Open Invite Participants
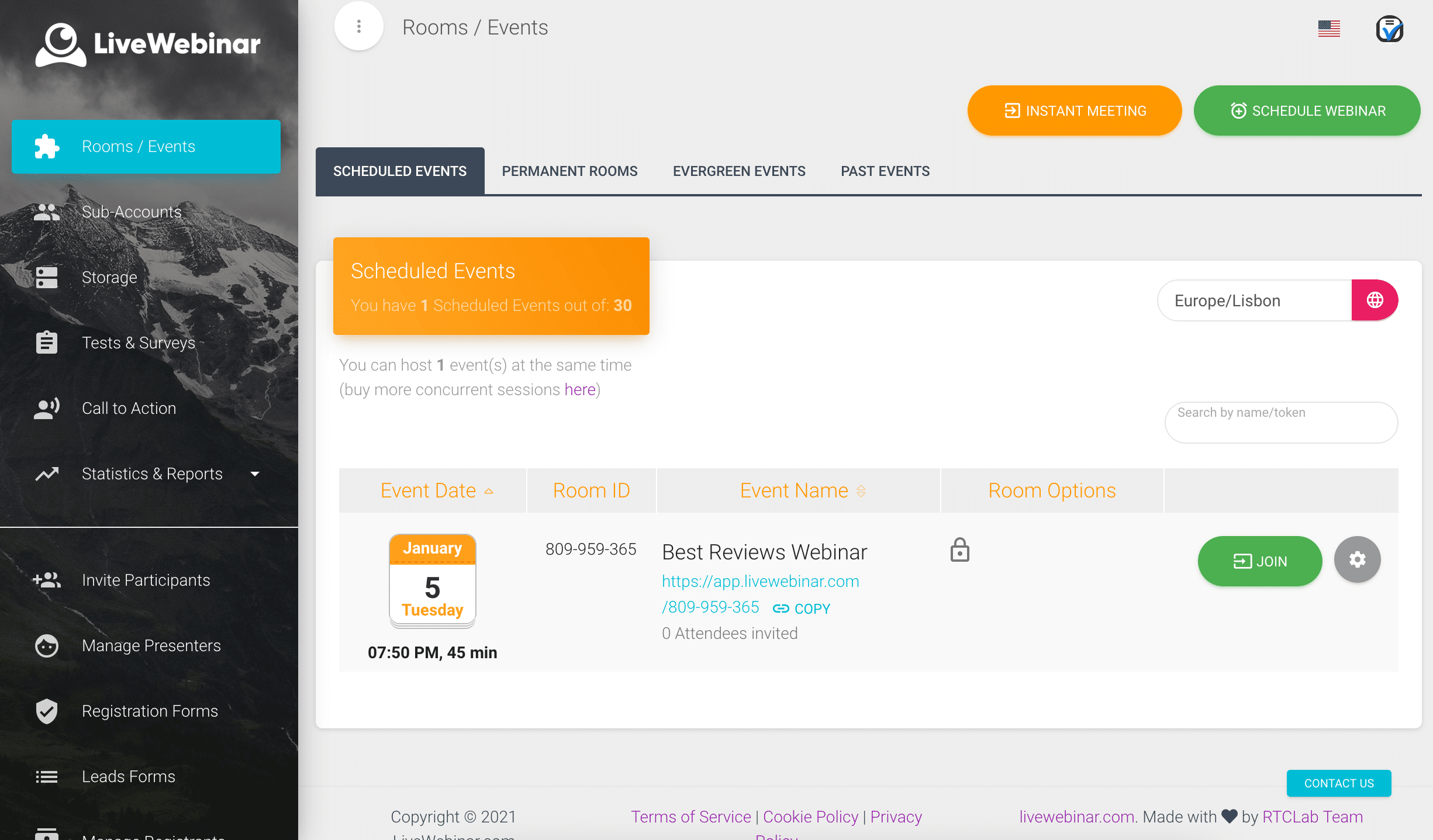The image size is (1433, 840). pyautogui.click(x=146, y=580)
